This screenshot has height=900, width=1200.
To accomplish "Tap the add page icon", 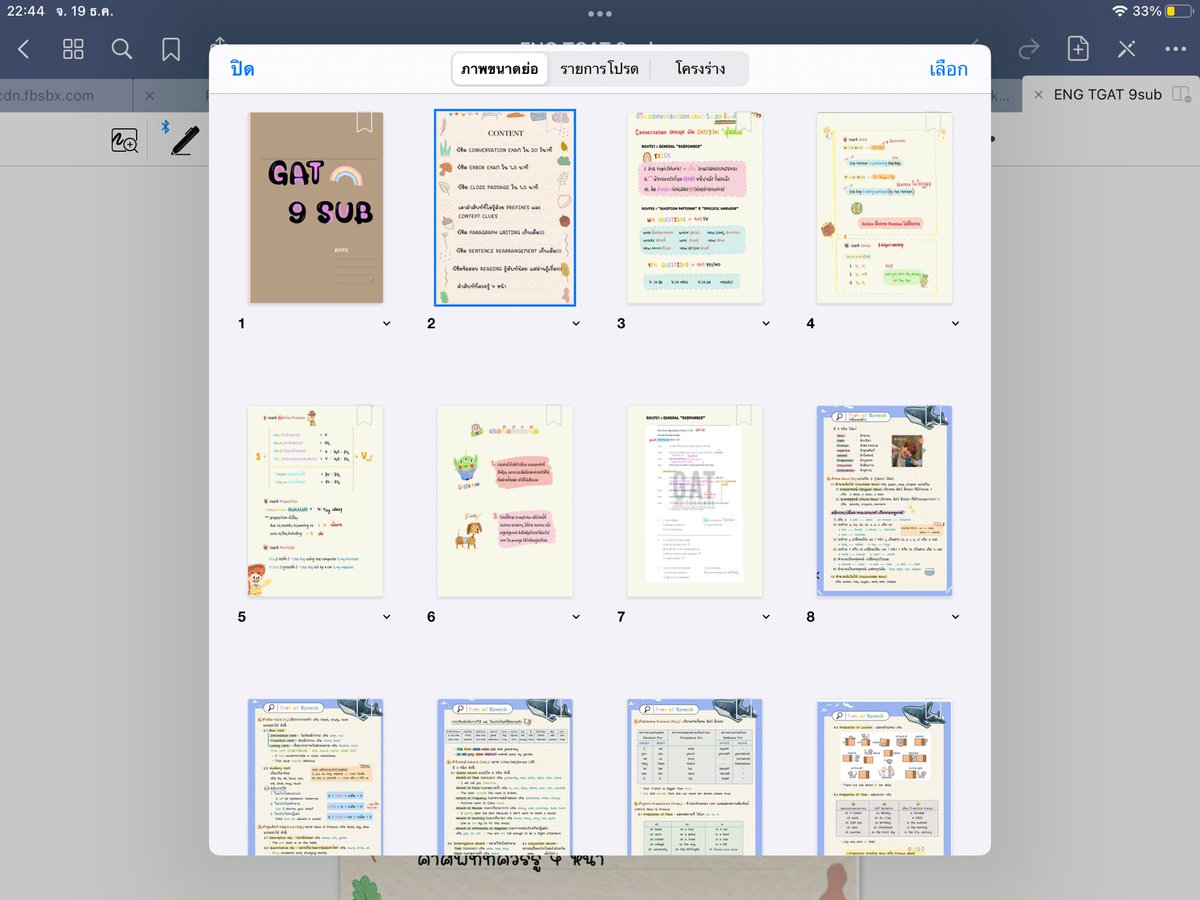I will [1078, 49].
